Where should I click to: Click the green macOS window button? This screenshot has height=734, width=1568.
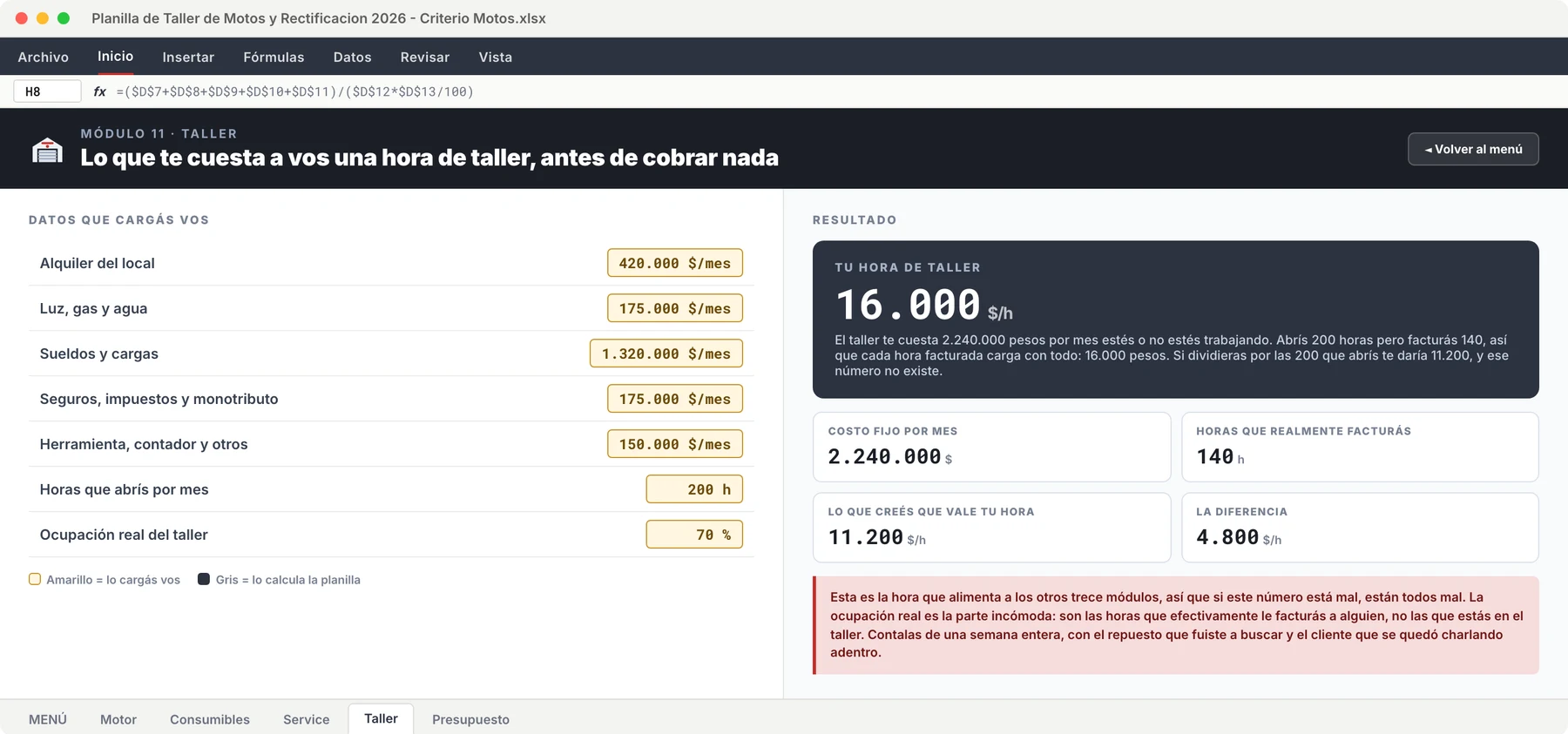(64, 18)
